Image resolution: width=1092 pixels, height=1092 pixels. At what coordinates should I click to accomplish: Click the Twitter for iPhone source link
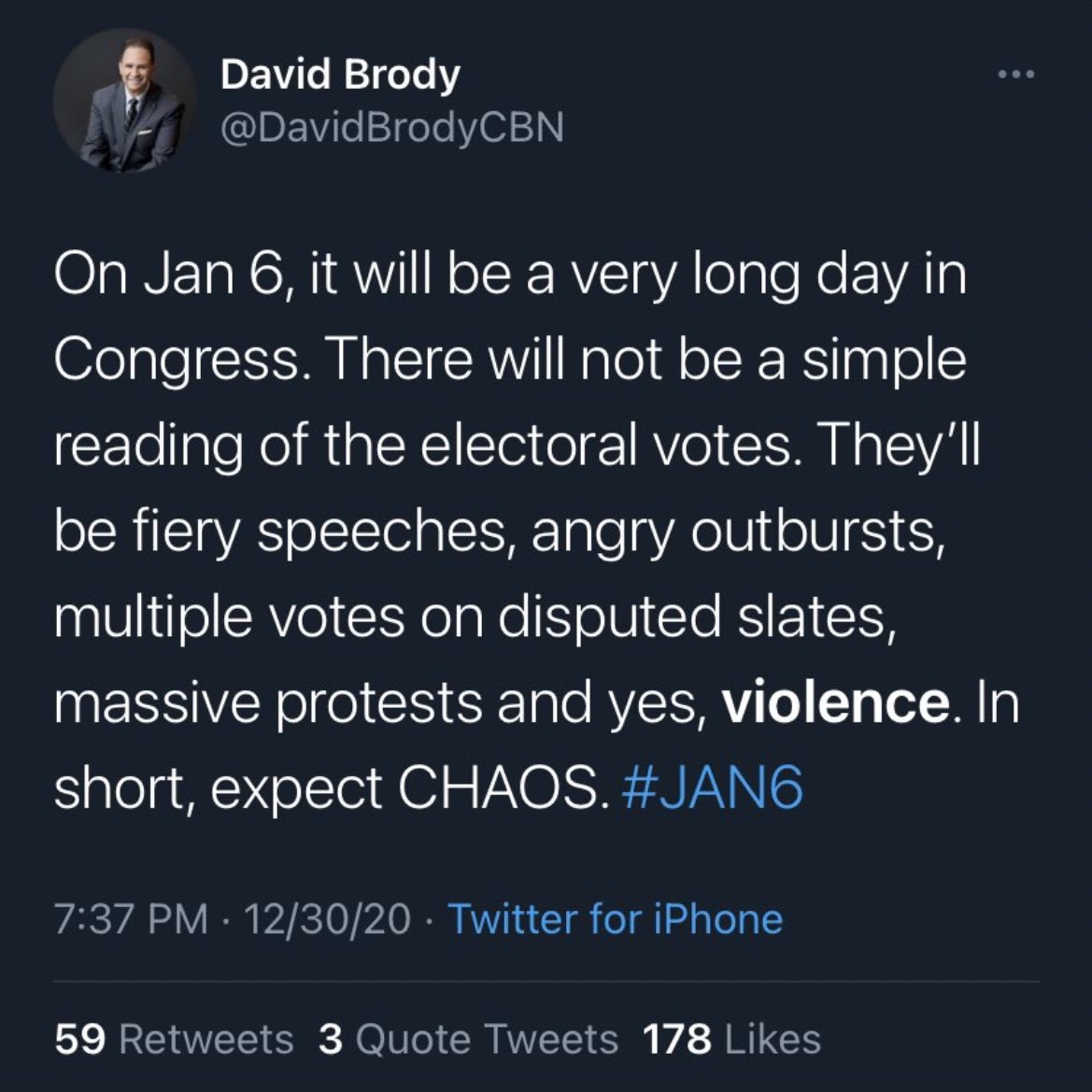pos(616,919)
